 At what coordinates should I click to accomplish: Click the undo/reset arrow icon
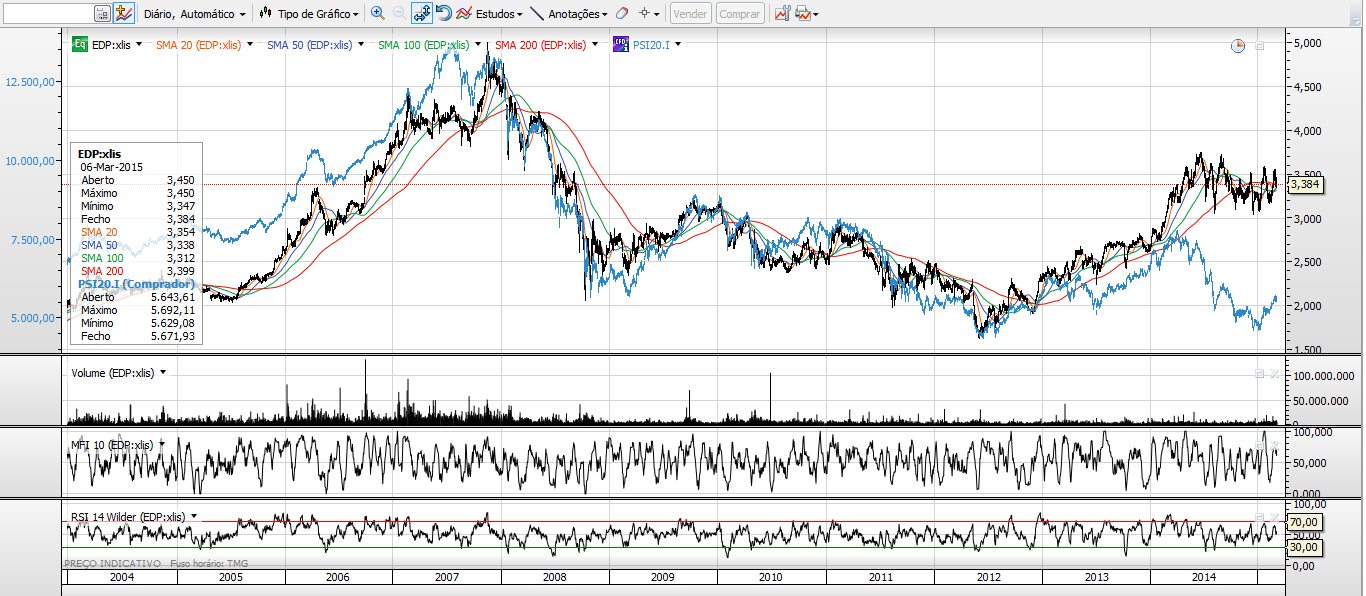[444, 14]
